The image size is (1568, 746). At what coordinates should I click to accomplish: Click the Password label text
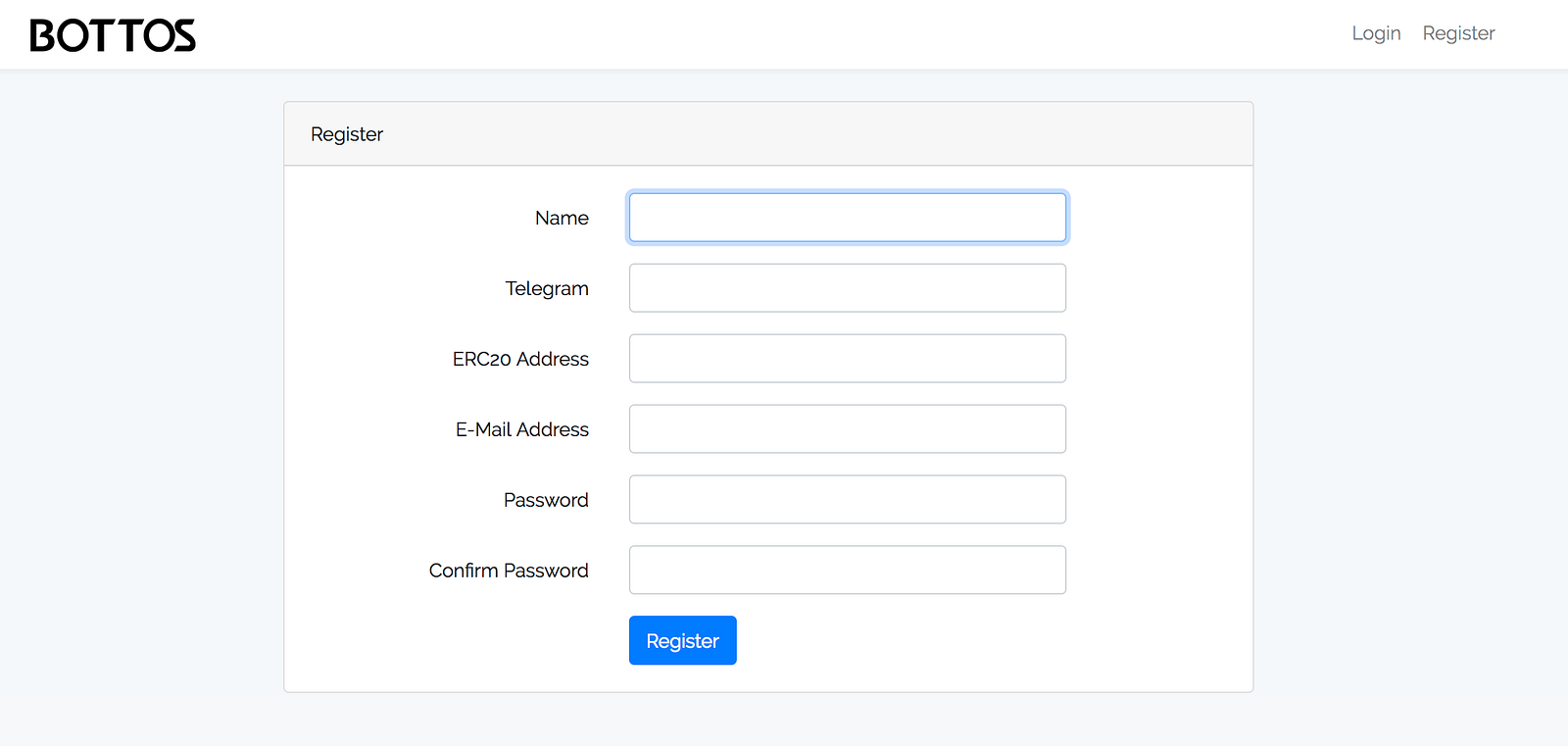[546, 501]
